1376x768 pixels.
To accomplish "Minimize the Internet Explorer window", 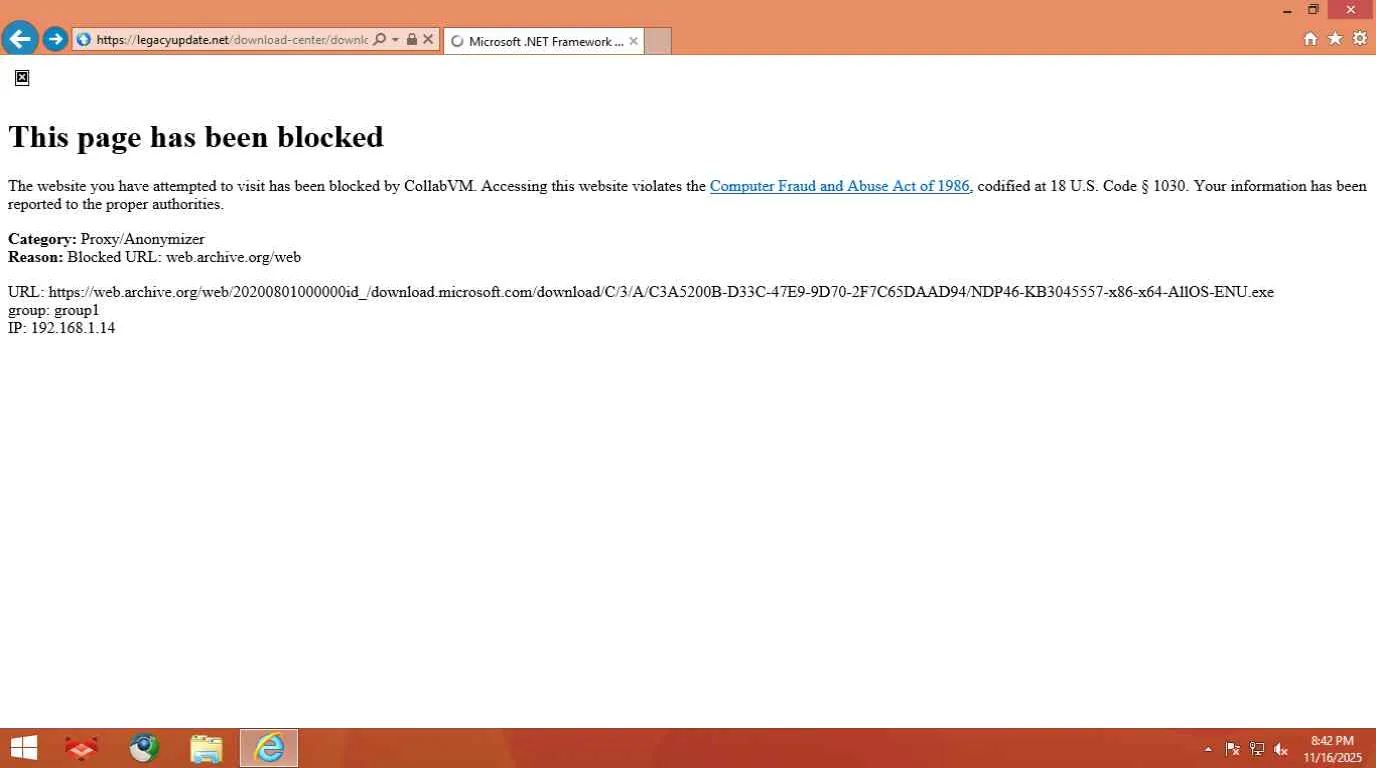I will (1287, 10).
